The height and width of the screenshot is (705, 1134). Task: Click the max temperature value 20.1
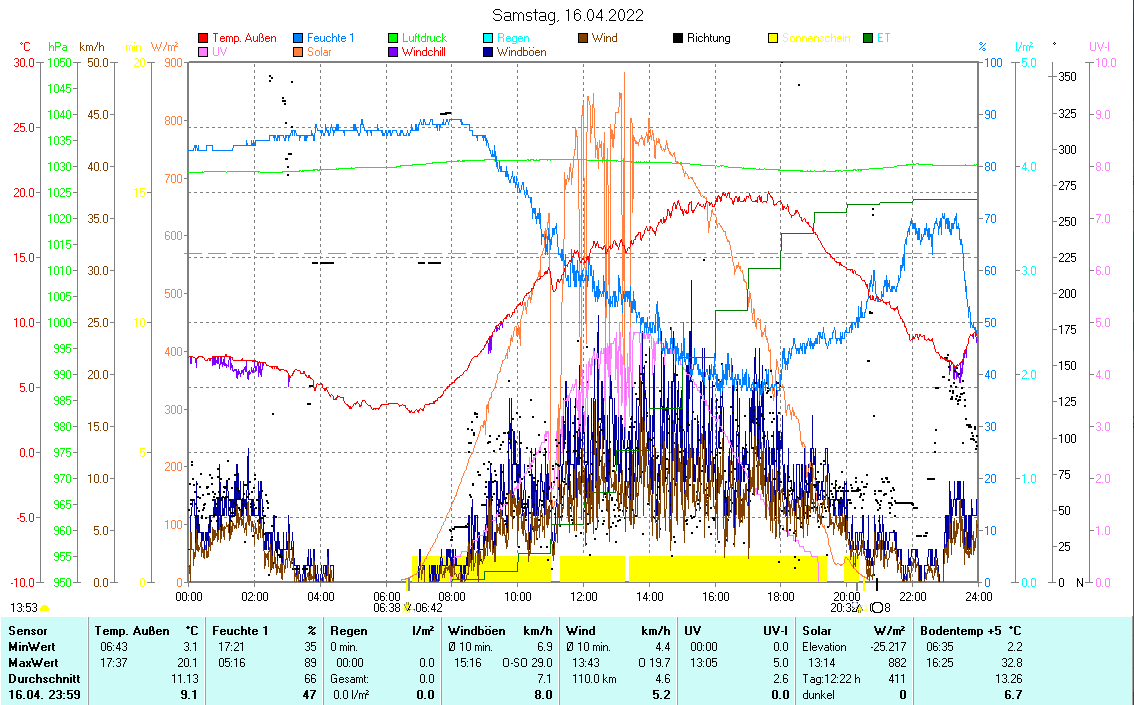pyautogui.click(x=187, y=663)
